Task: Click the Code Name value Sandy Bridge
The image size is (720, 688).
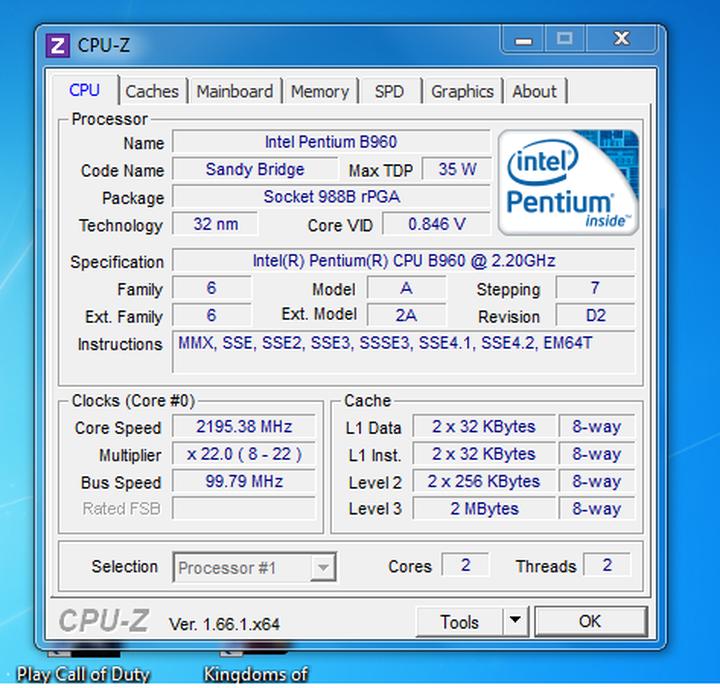Action: [255, 169]
